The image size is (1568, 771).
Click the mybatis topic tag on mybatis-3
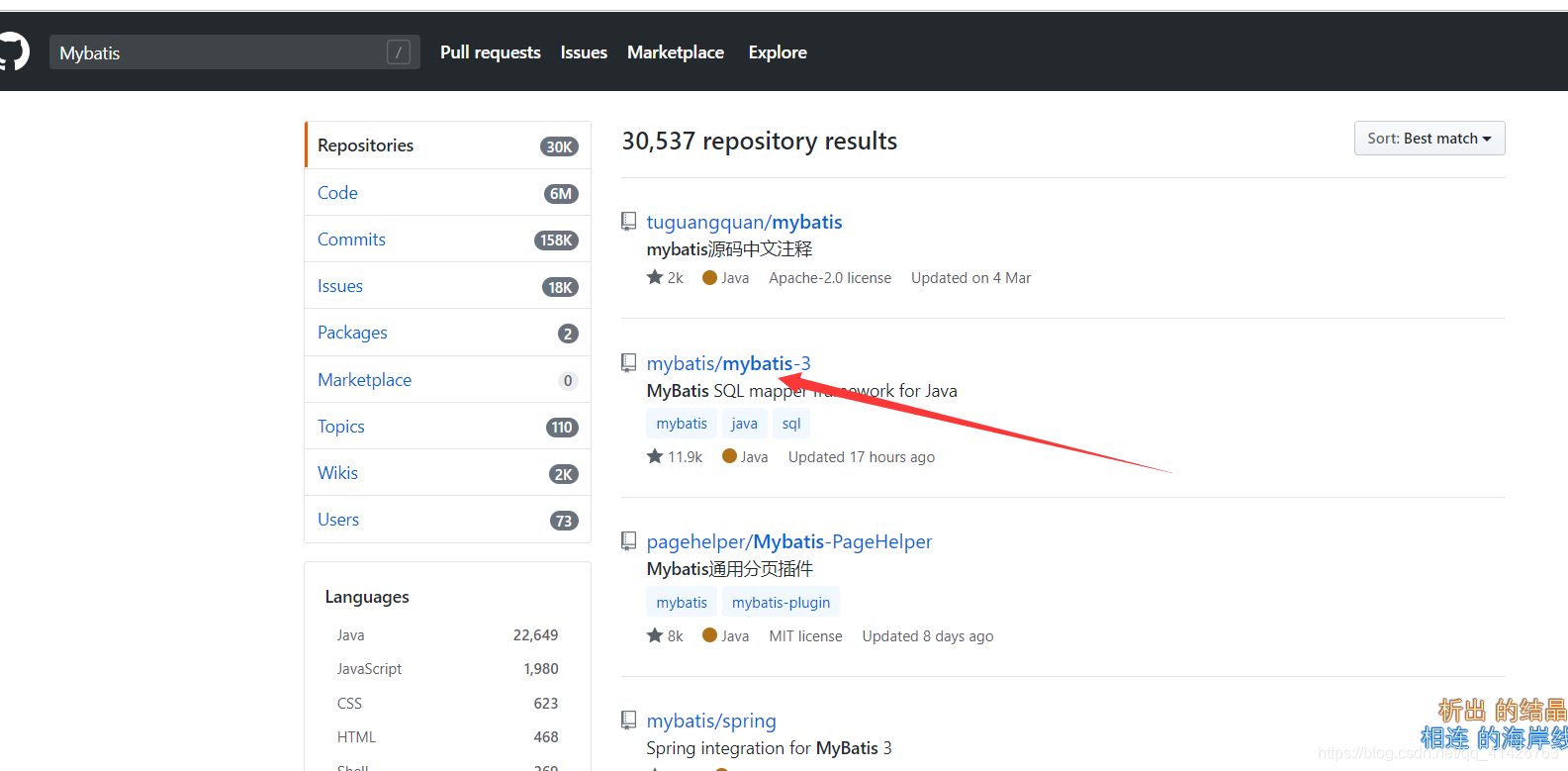(682, 424)
